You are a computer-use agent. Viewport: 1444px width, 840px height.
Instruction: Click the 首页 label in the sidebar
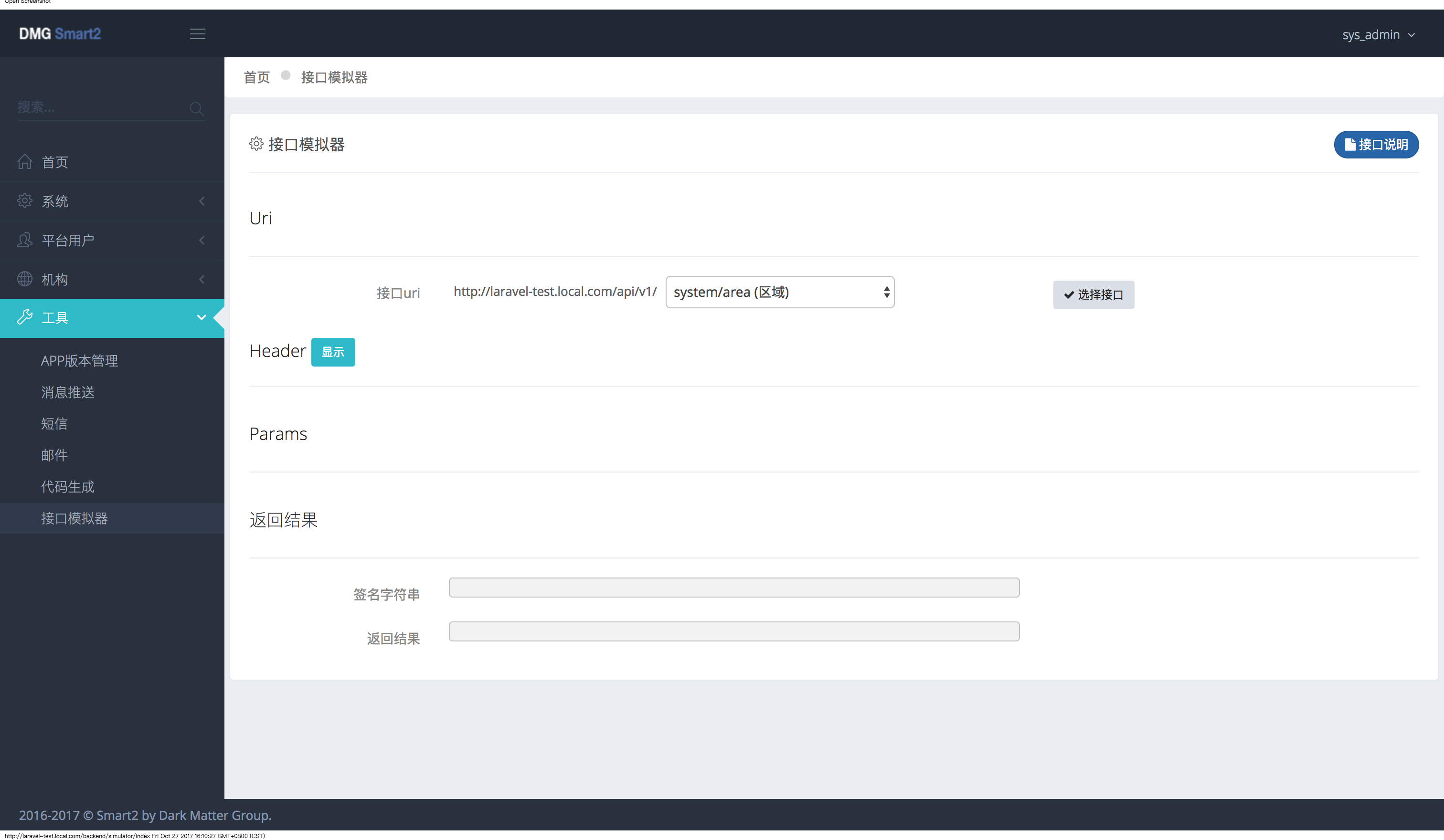click(55, 162)
